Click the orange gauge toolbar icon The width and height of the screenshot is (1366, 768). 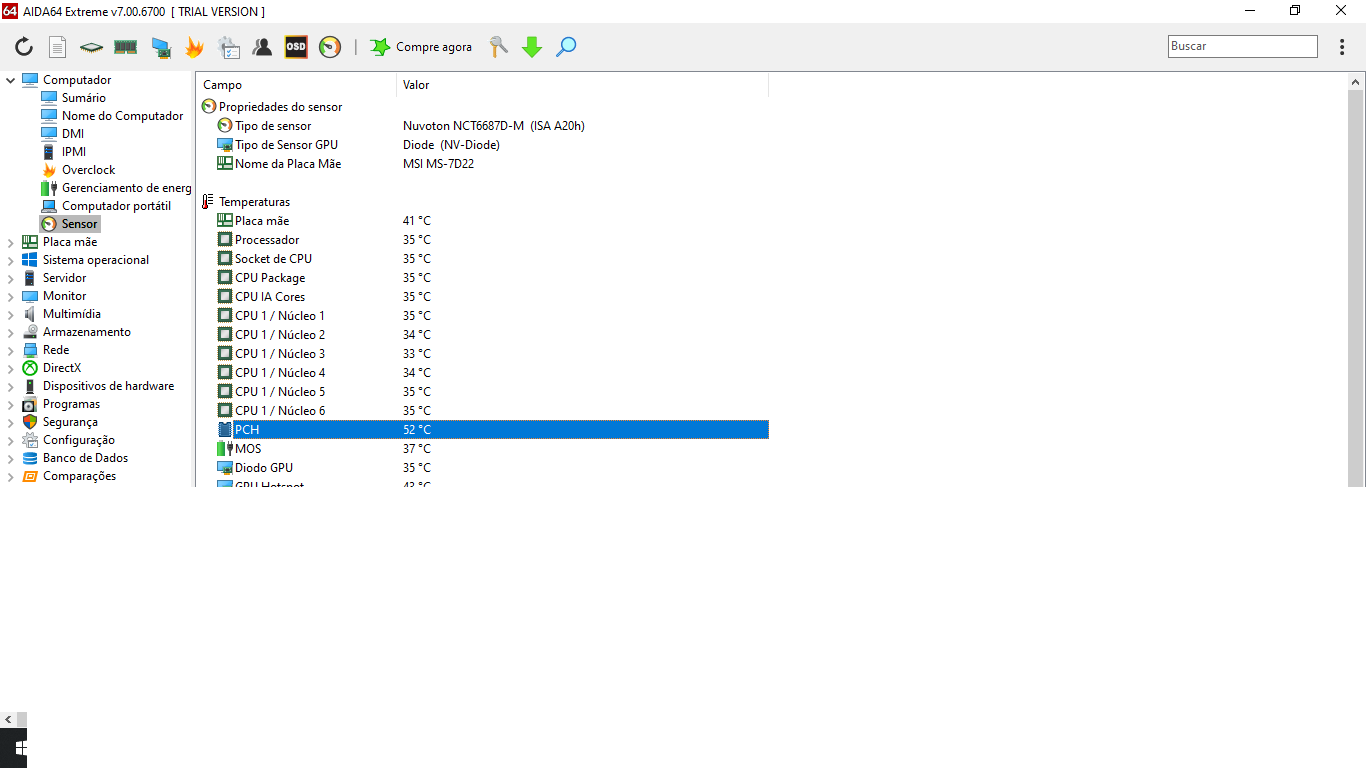pyautogui.click(x=330, y=47)
